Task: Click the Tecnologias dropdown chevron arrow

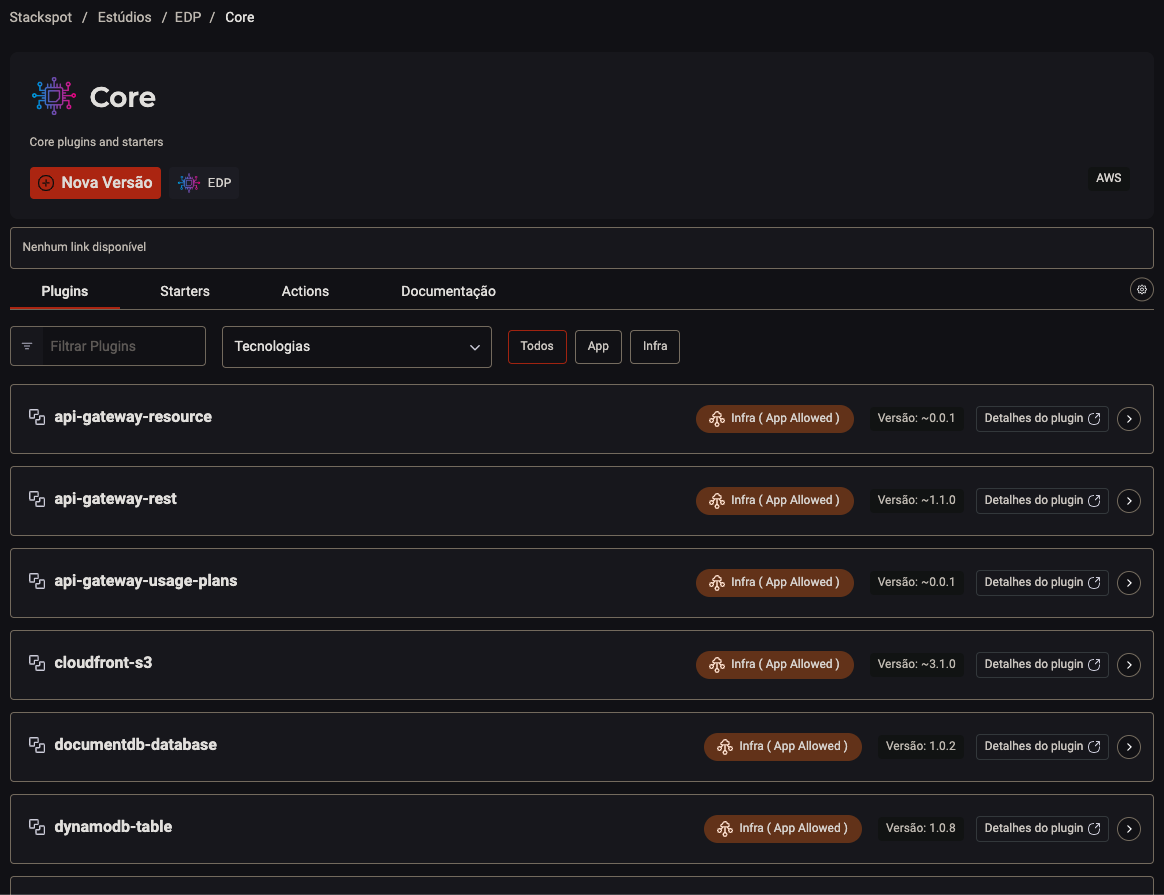Action: pos(474,347)
